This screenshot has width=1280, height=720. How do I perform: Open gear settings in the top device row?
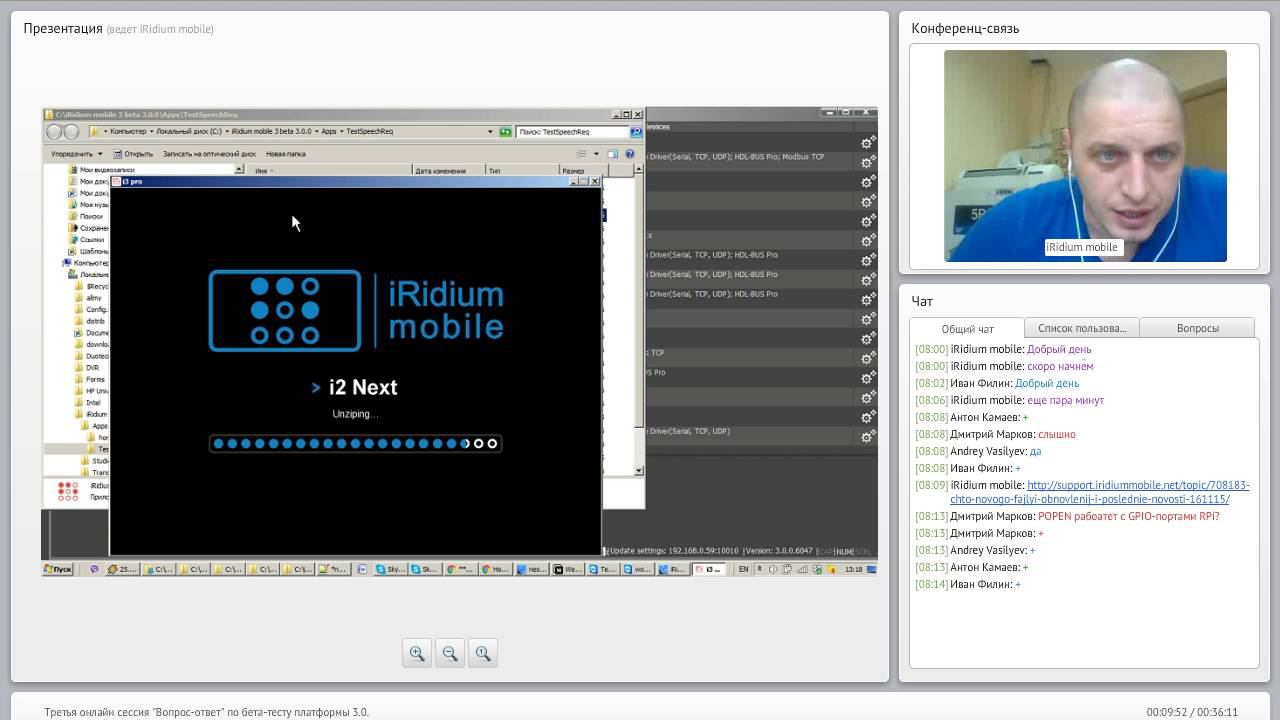(868, 143)
